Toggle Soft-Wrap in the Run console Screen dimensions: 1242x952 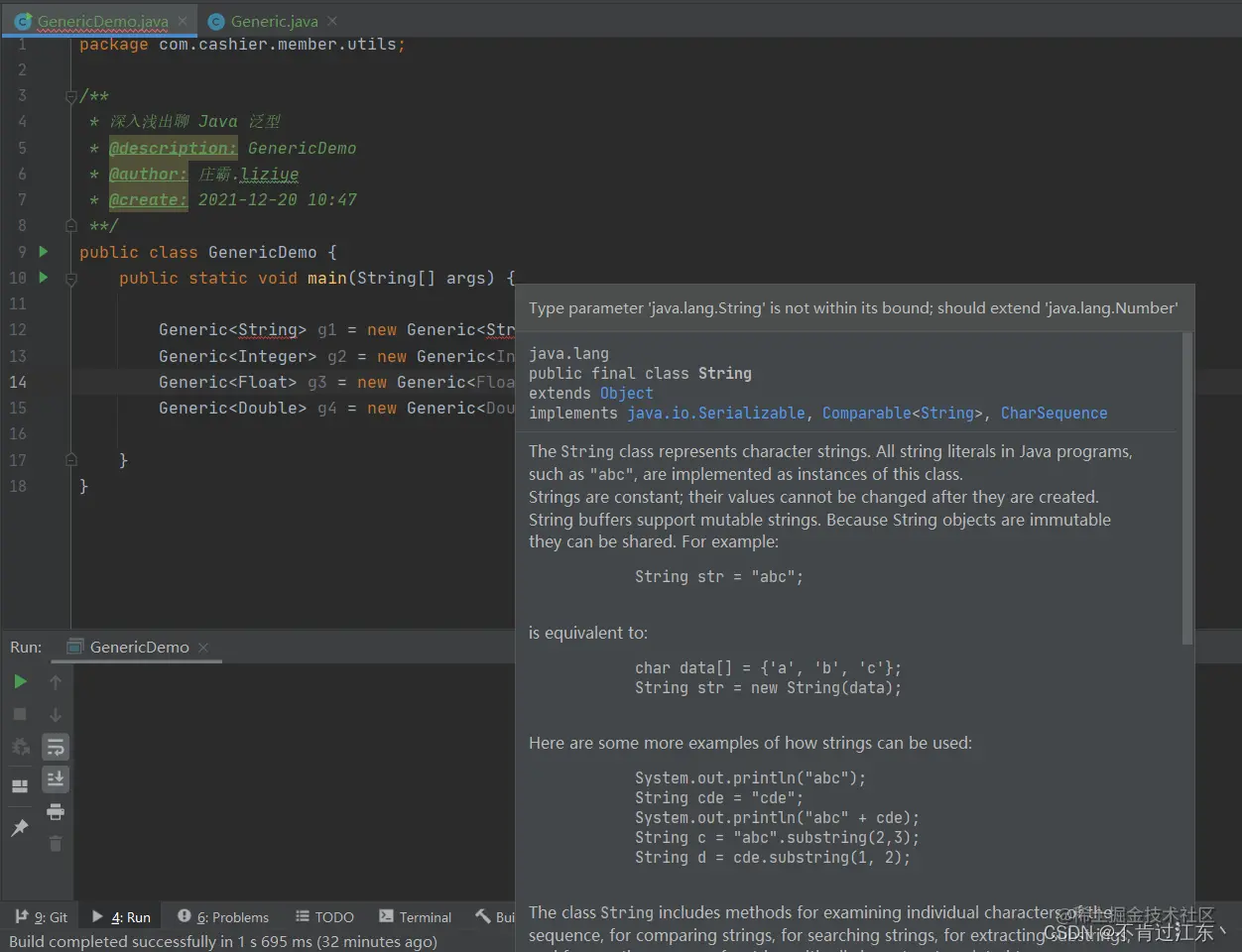click(56, 747)
